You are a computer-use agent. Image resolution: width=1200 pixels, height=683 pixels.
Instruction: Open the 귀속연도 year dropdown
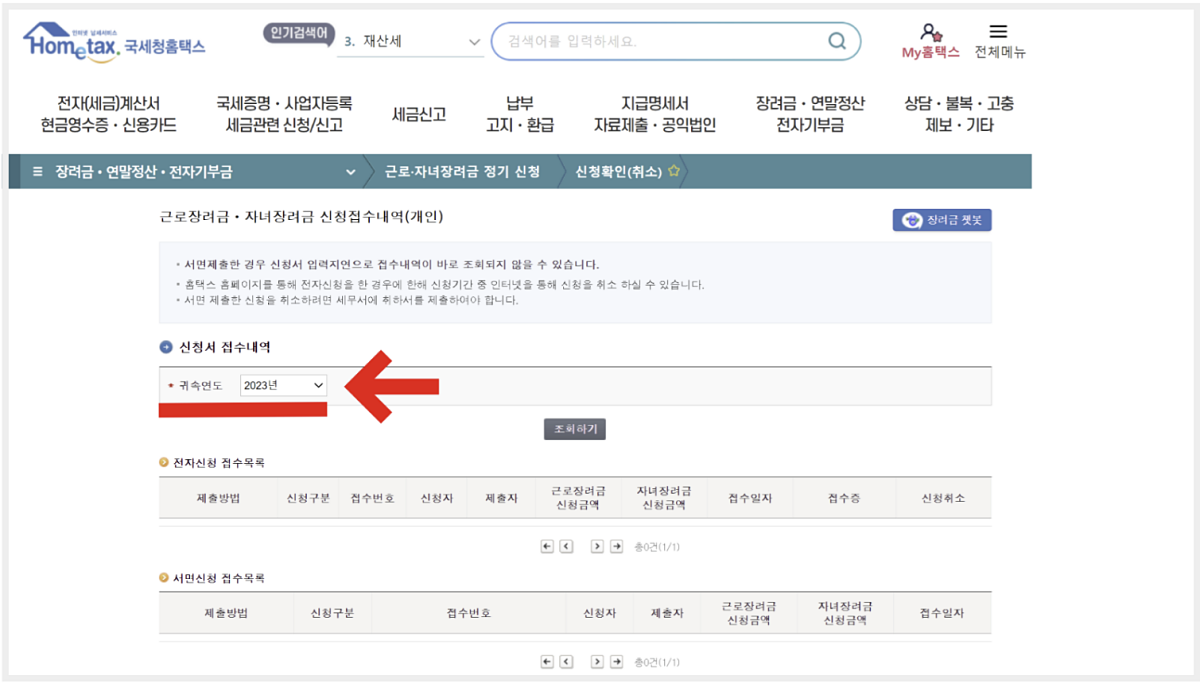tap(283, 385)
